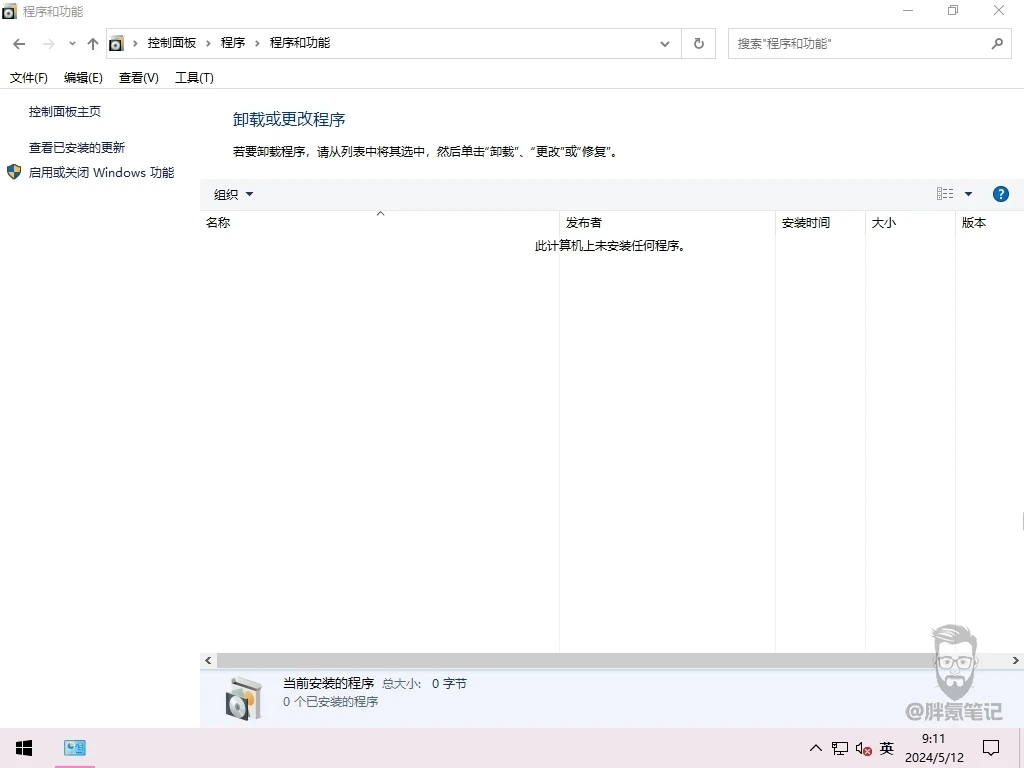Image resolution: width=1024 pixels, height=768 pixels.
Task: Click 程序和功能 breadcrumb segment
Action: 300,43
